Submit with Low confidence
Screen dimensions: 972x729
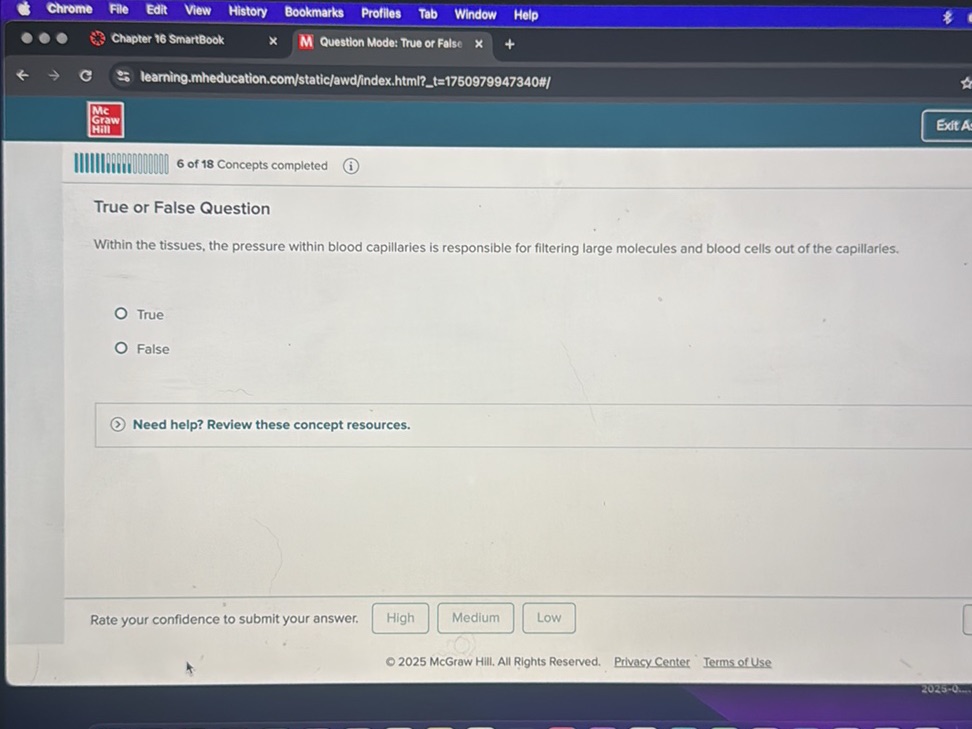tap(548, 618)
